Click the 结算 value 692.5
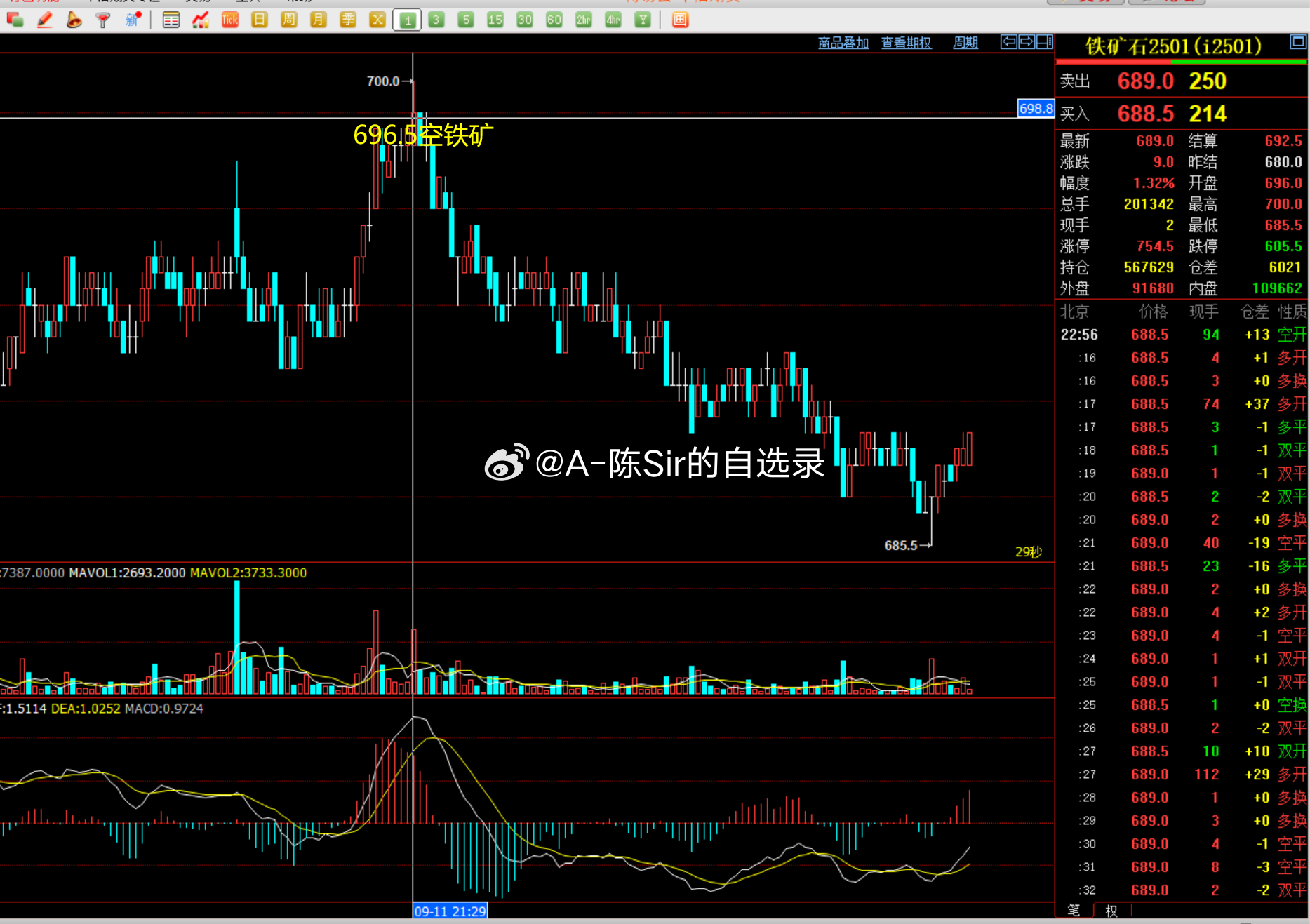 [1283, 141]
